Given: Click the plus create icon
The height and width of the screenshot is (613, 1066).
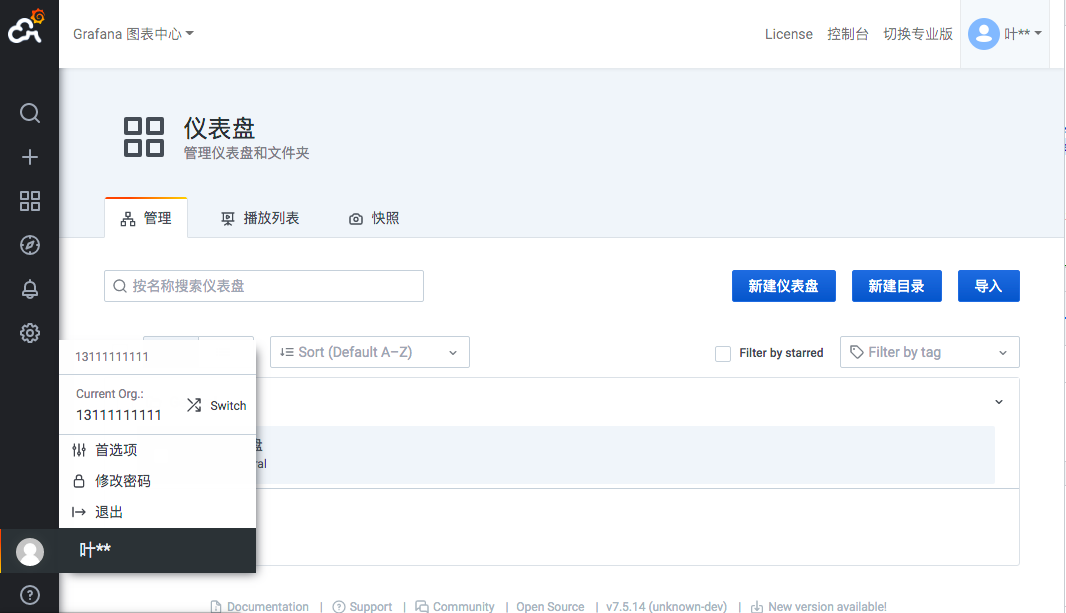Looking at the screenshot, I should [30, 157].
